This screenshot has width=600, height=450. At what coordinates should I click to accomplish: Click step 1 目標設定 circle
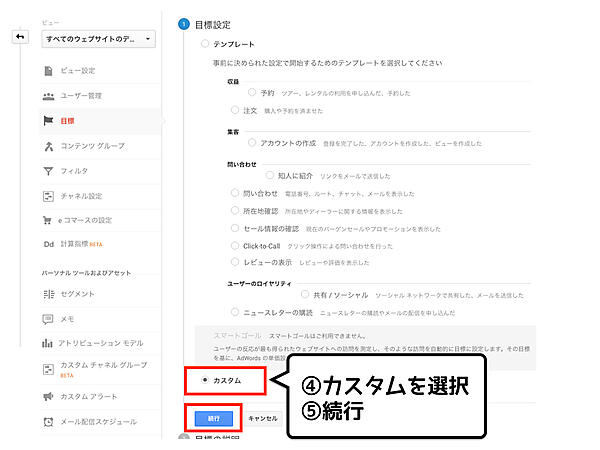(x=184, y=24)
